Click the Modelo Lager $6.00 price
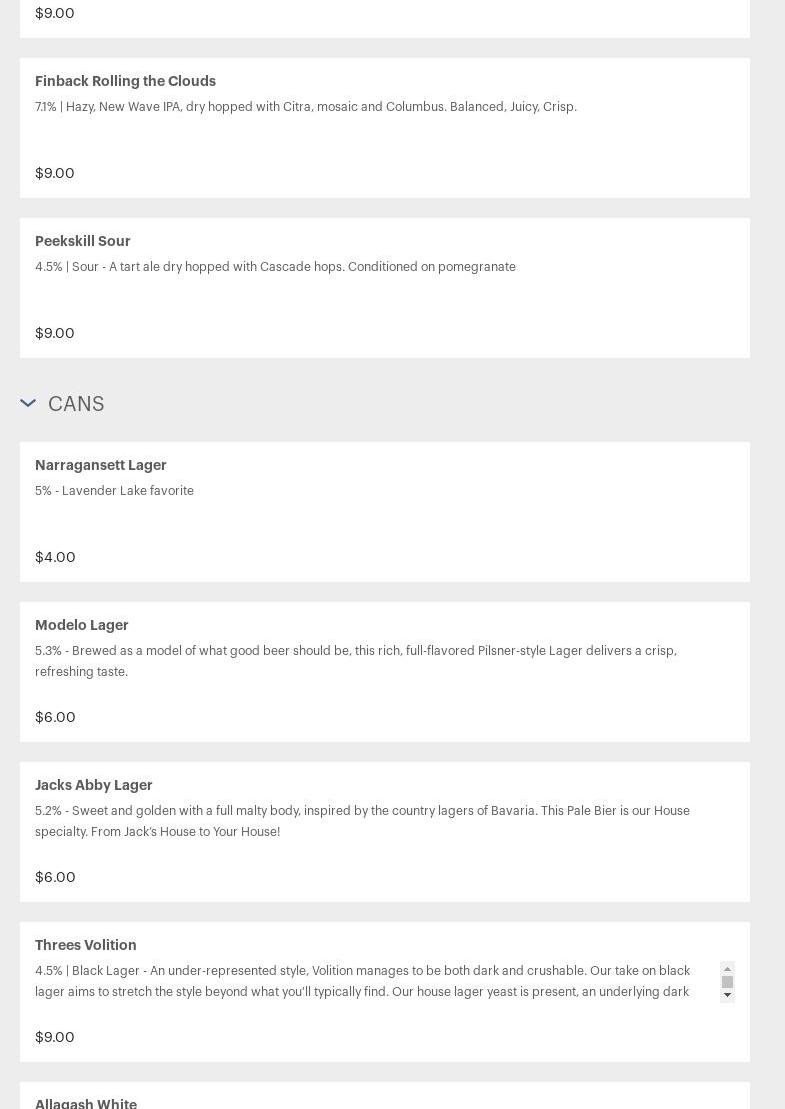The width and height of the screenshot is (785, 1109). [55, 717]
